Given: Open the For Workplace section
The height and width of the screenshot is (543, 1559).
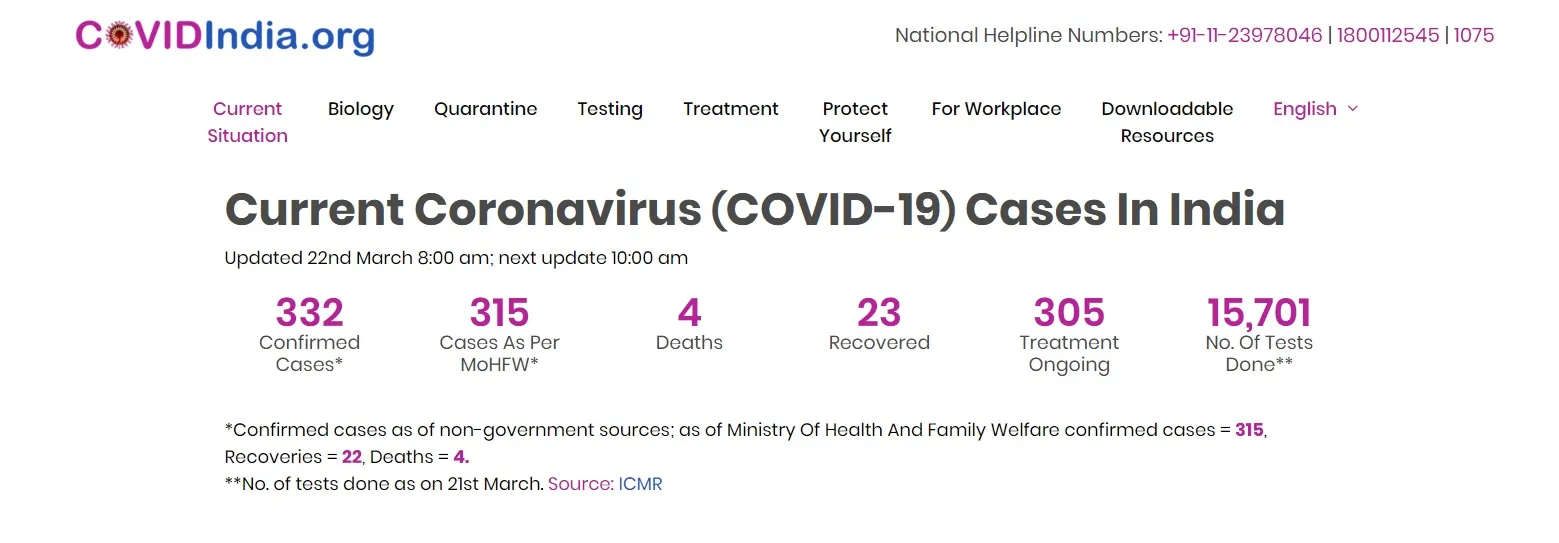Looking at the screenshot, I should 996,109.
